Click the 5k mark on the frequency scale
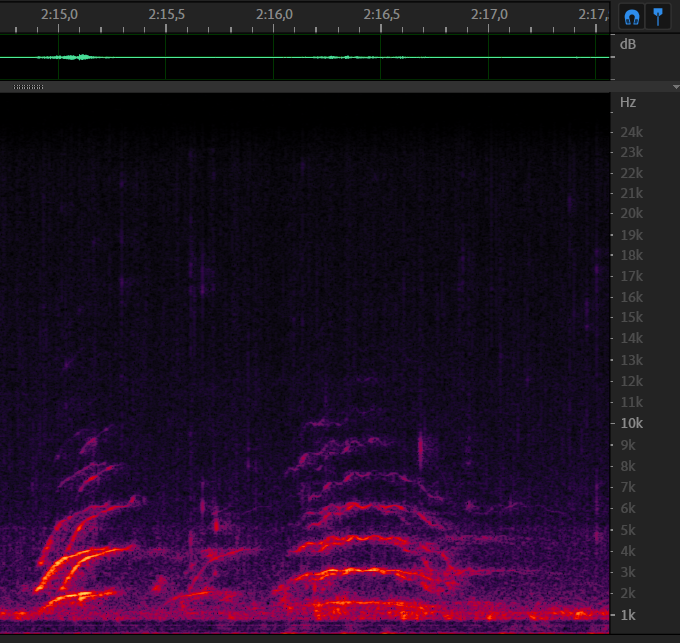 point(628,530)
